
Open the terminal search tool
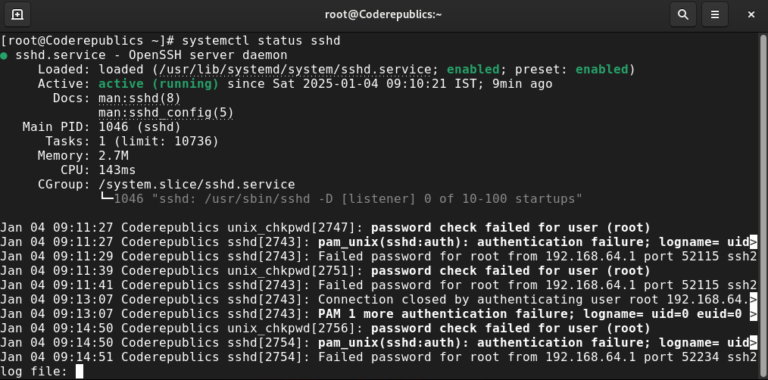(x=683, y=15)
